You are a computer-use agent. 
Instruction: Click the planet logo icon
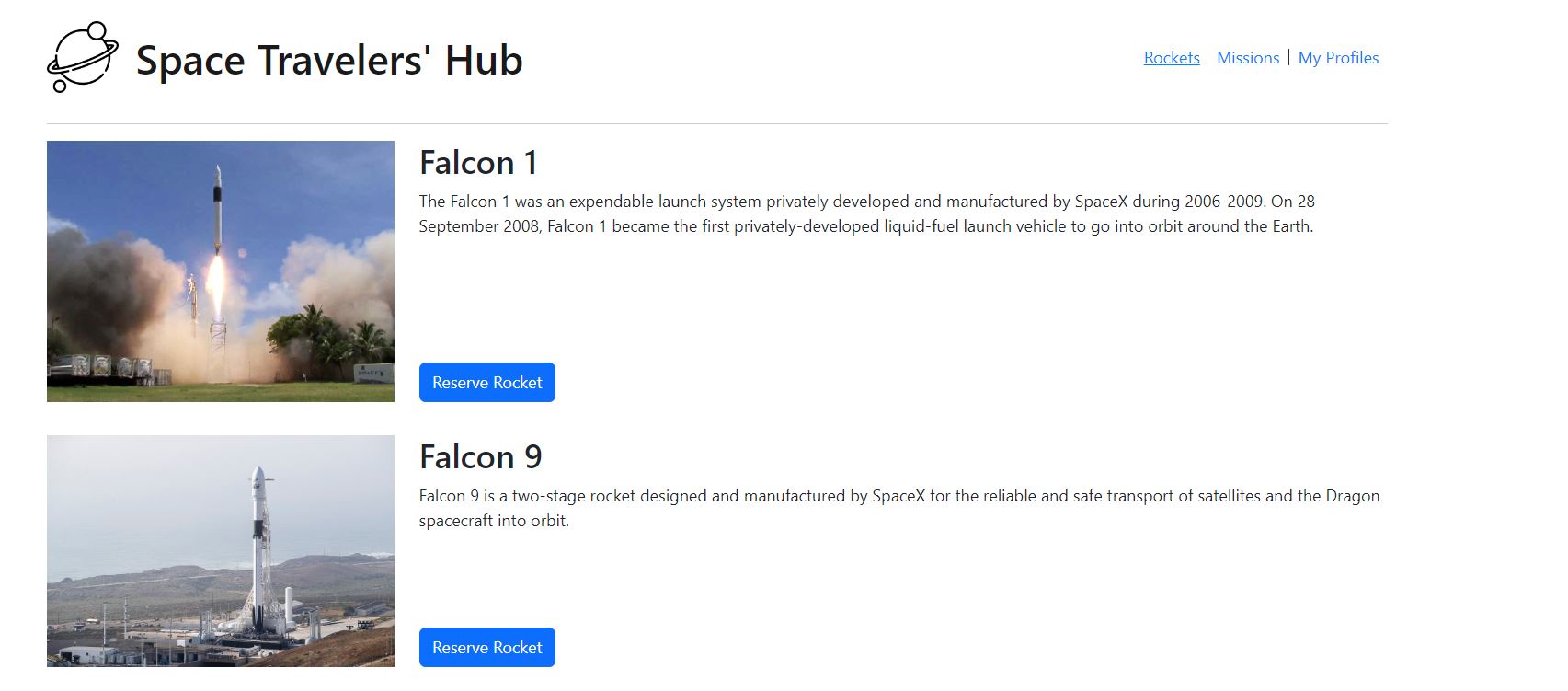[x=83, y=57]
